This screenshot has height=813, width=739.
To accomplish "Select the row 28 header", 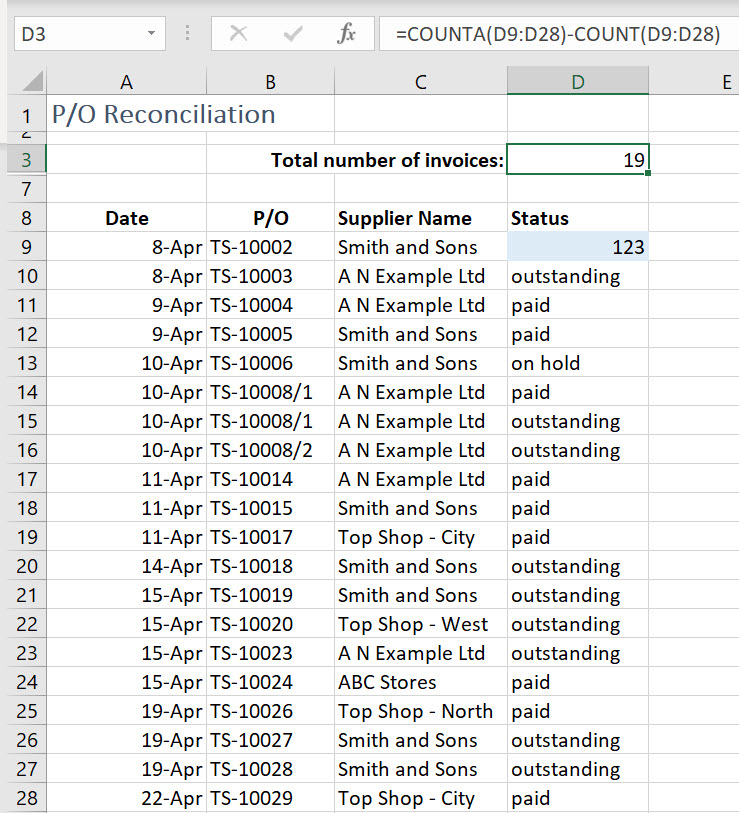I will pos(27,798).
